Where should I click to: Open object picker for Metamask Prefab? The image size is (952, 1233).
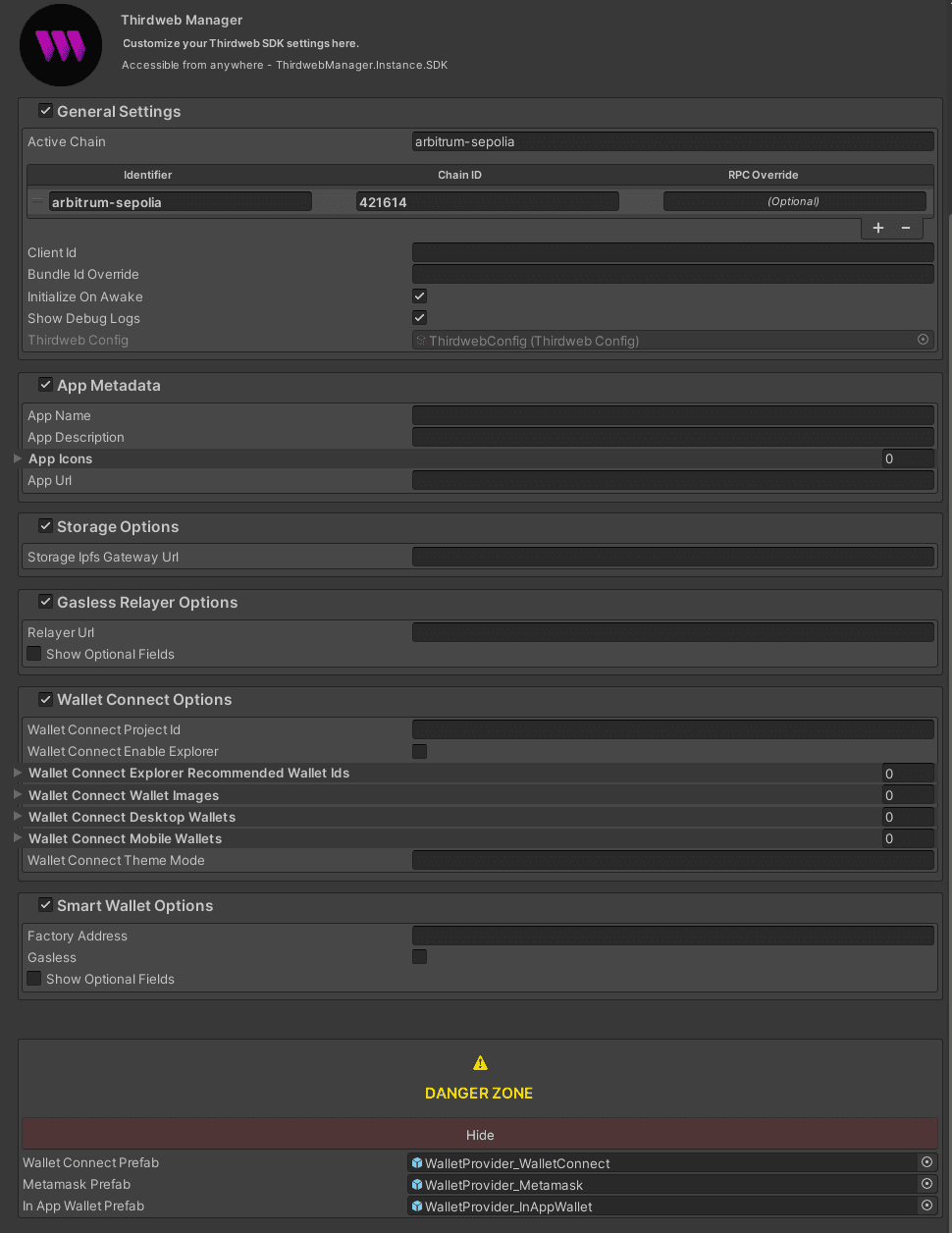click(x=926, y=1184)
